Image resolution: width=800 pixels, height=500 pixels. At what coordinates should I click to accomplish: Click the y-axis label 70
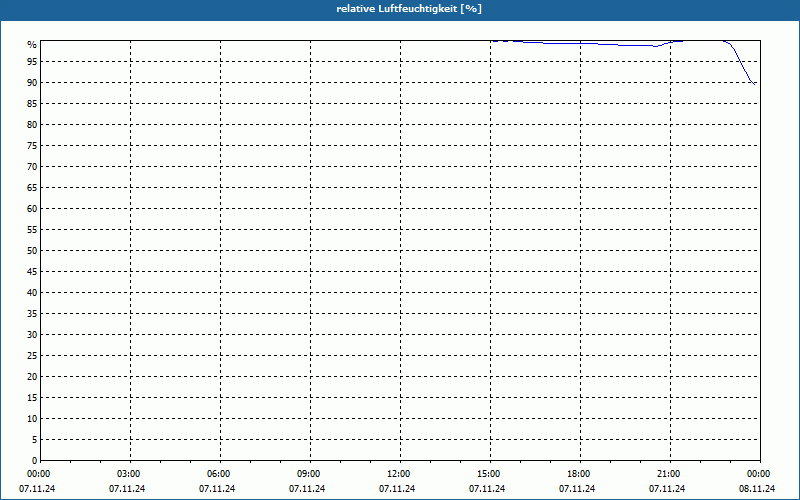pos(32,167)
